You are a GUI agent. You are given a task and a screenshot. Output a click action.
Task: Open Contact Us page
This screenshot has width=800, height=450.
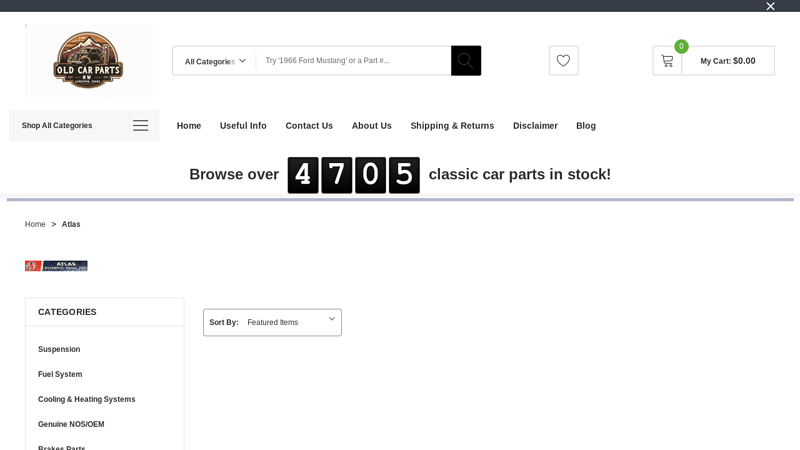309,126
